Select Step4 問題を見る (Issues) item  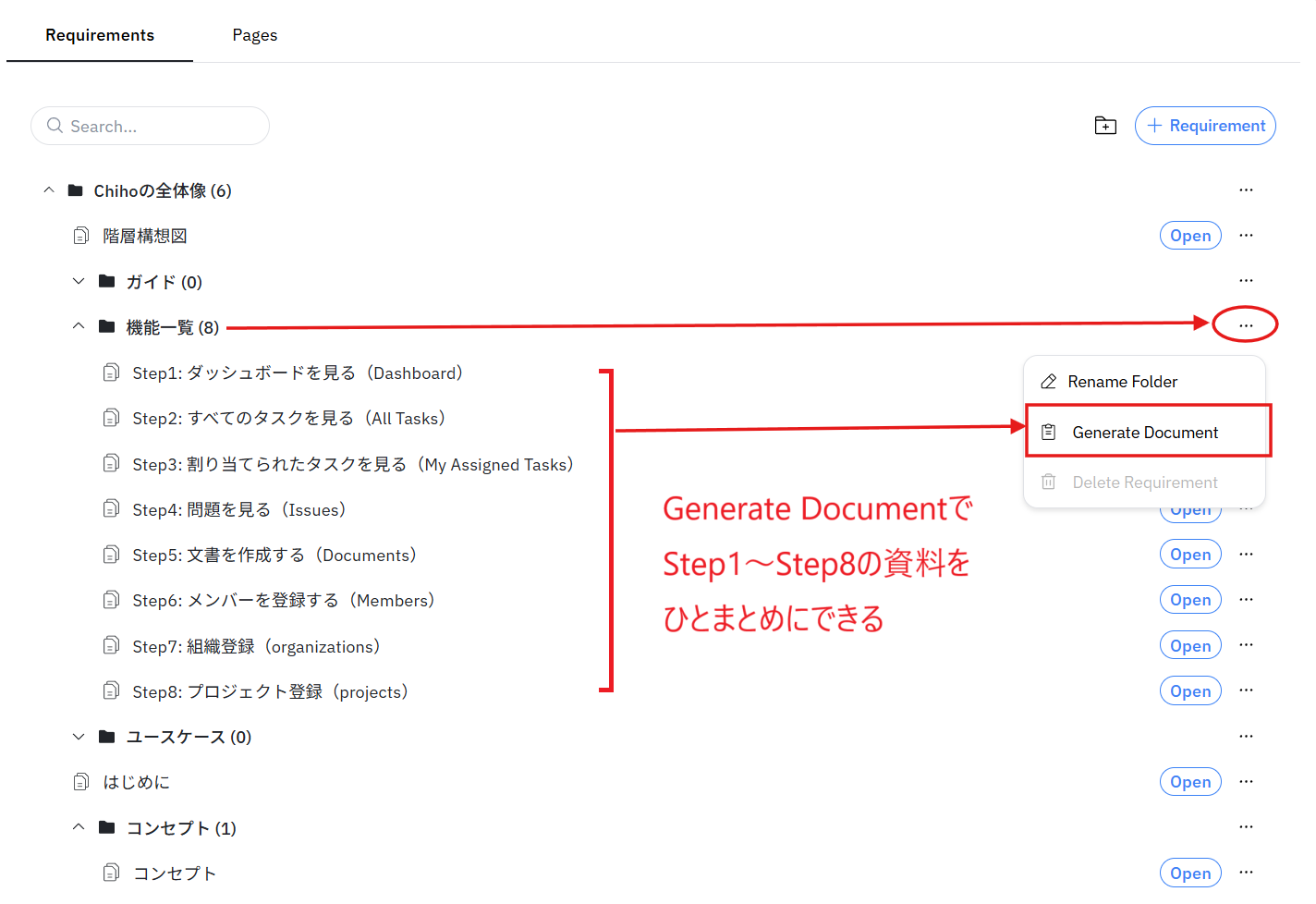coord(238,510)
